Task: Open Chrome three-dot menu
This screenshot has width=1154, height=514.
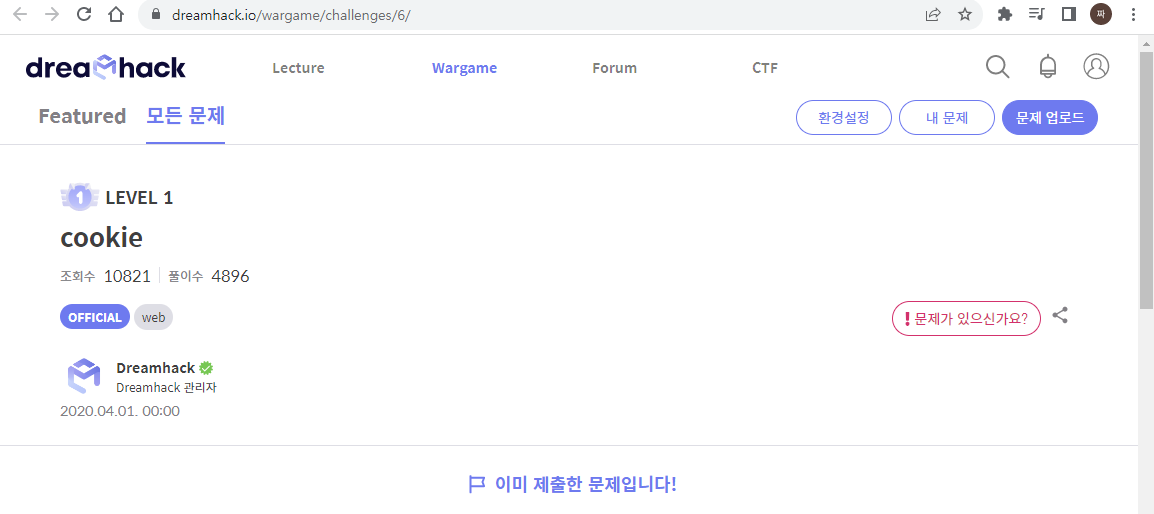Action: tap(1133, 15)
